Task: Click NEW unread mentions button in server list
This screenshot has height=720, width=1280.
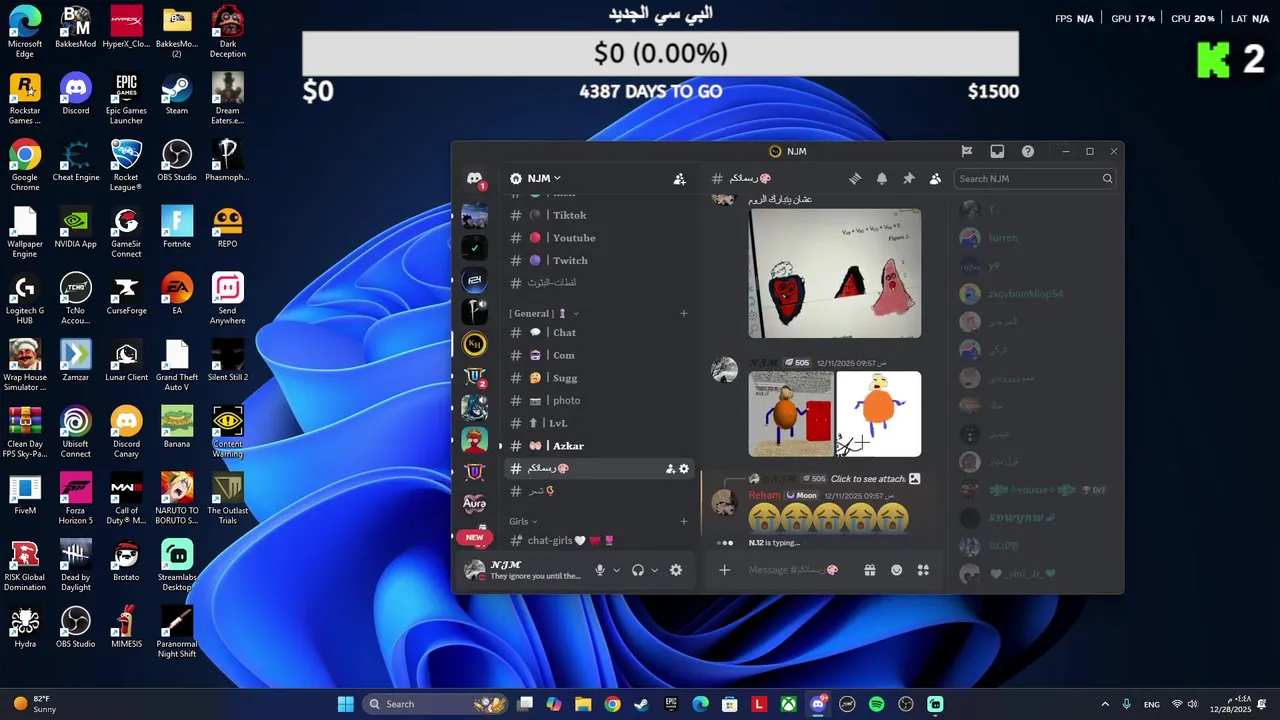Action: coord(474,537)
